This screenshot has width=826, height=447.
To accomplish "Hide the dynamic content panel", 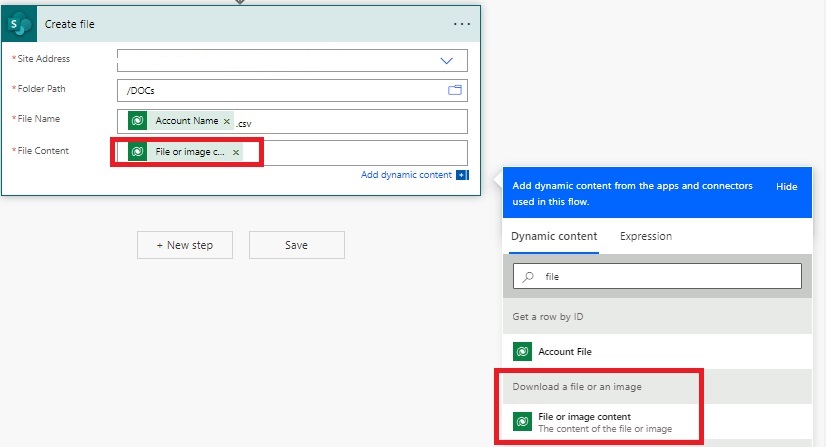I will point(786,187).
